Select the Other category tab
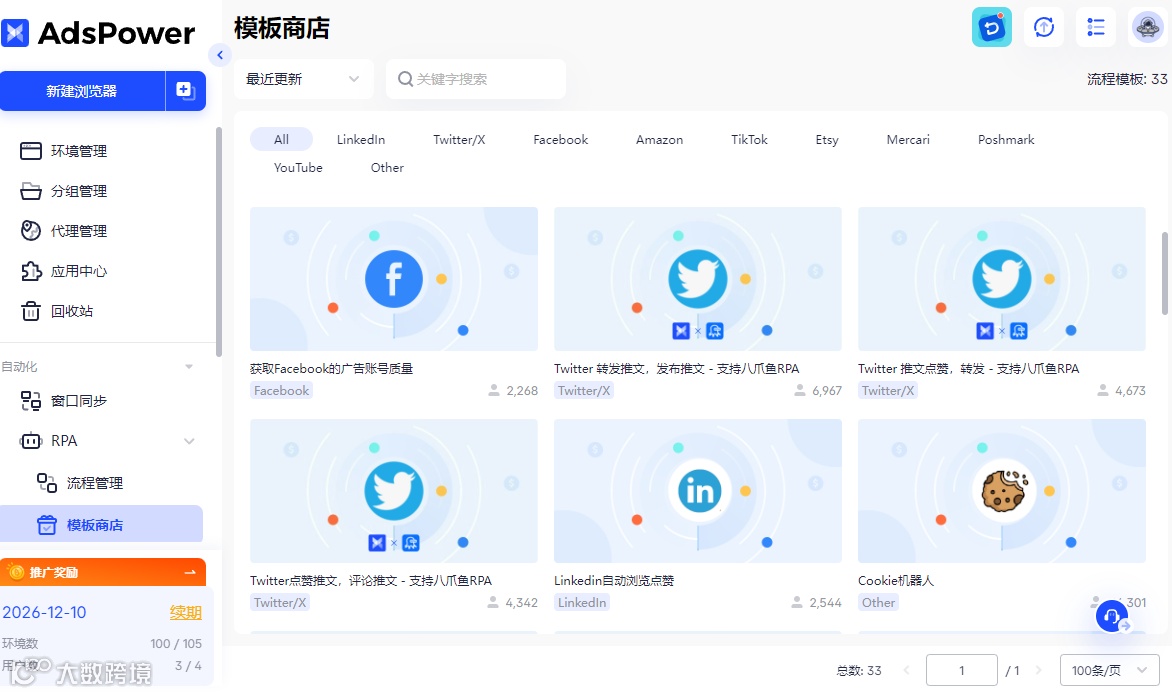The image size is (1172, 694). click(x=387, y=168)
